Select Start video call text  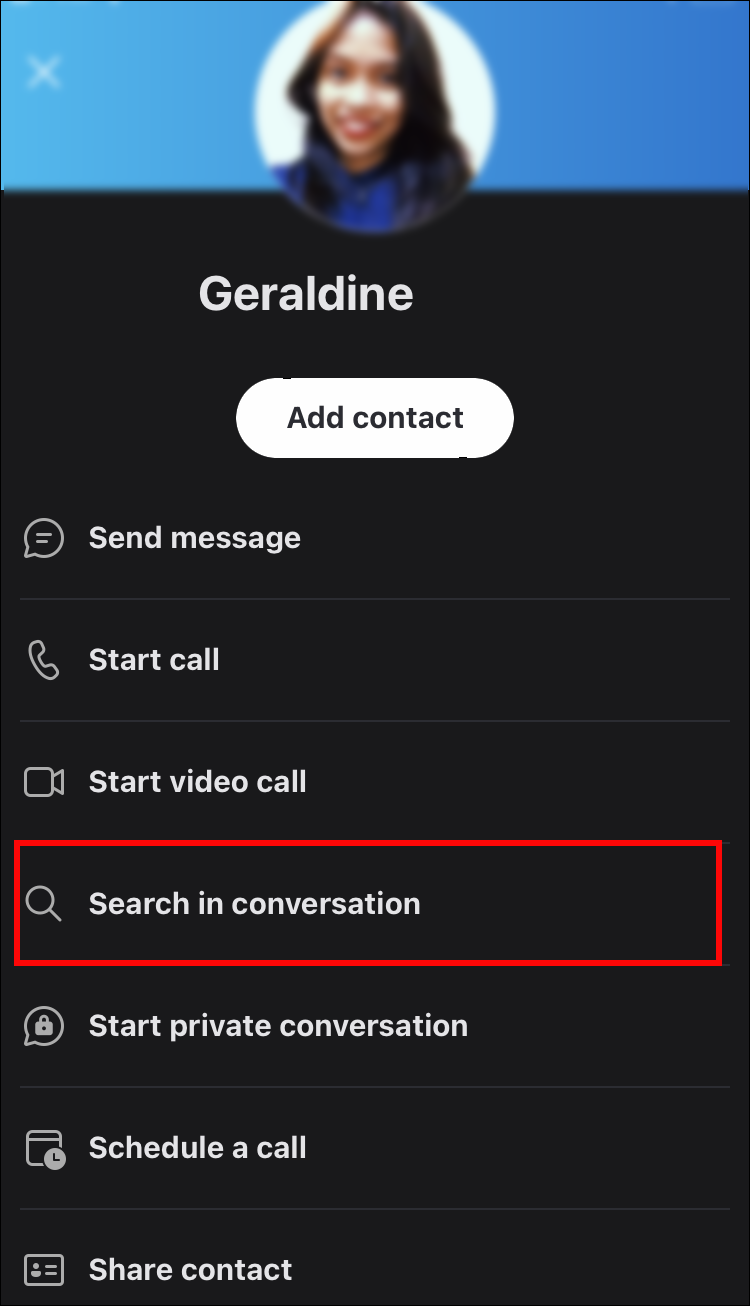point(198,782)
